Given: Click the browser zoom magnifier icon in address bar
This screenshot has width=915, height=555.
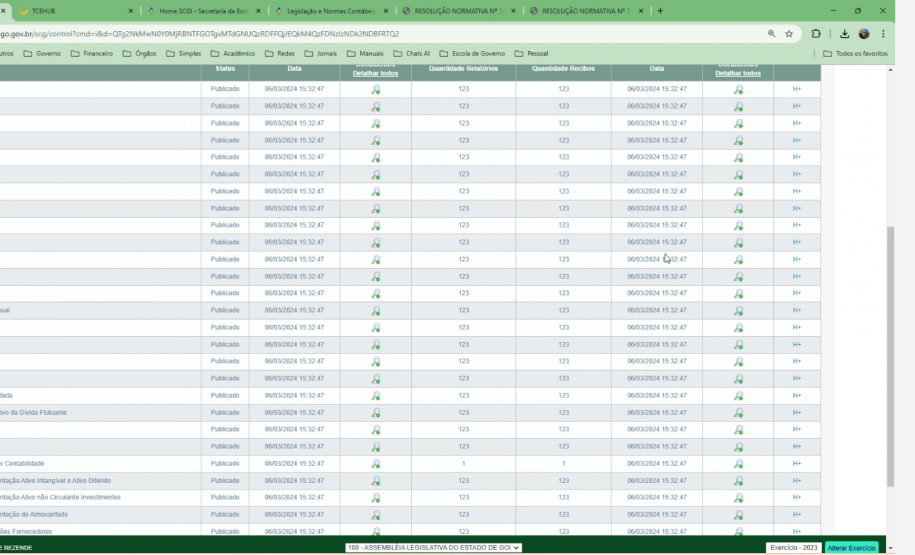Looking at the screenshot, I should click(770, 33).
